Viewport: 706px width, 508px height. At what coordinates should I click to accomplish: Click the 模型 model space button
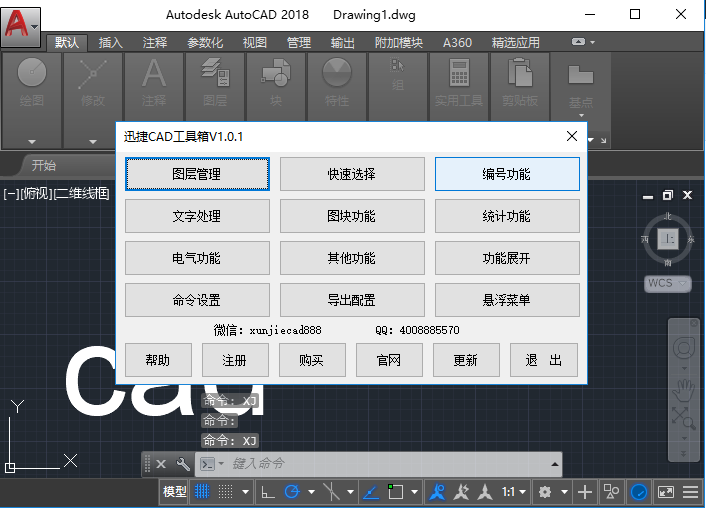coord(175,492)
